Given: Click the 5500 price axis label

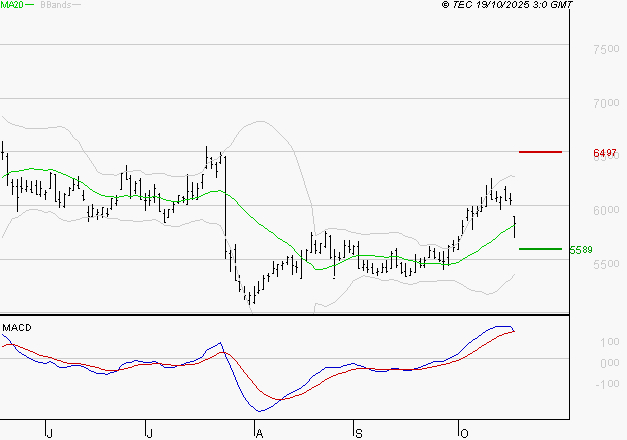Looking at the screenshot, I should [606, 264].
